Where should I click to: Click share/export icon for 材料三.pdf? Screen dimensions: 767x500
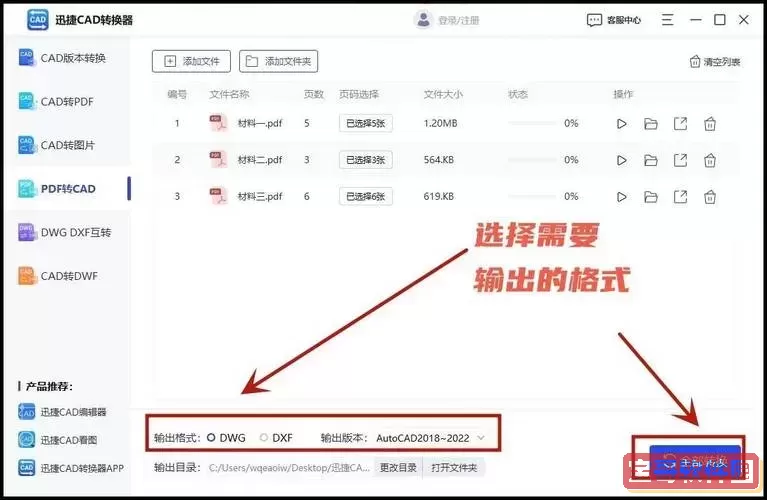[x=680, y=197]
